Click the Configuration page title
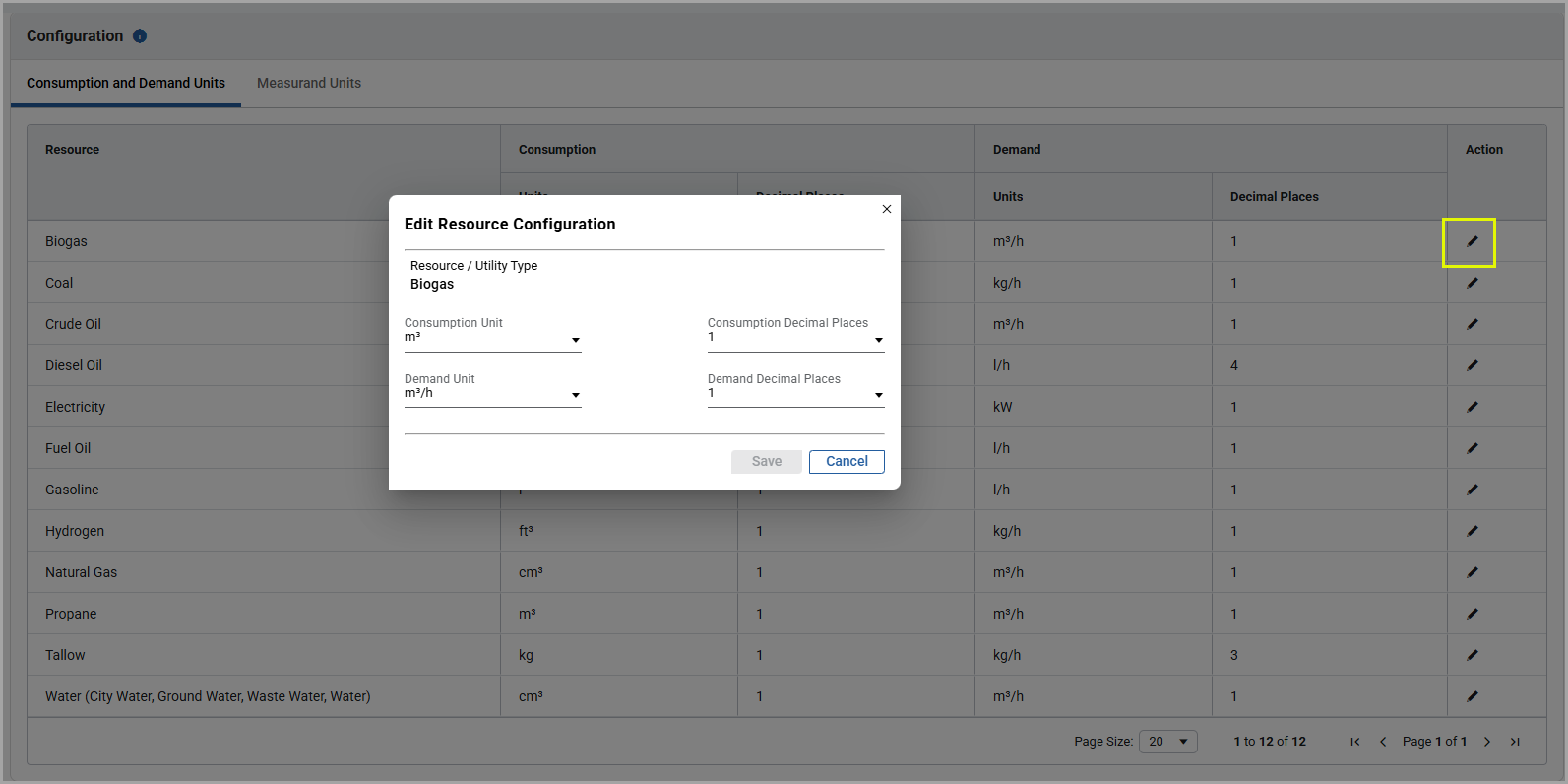Viewport: 1568px width, 784px height. (75, 36)
